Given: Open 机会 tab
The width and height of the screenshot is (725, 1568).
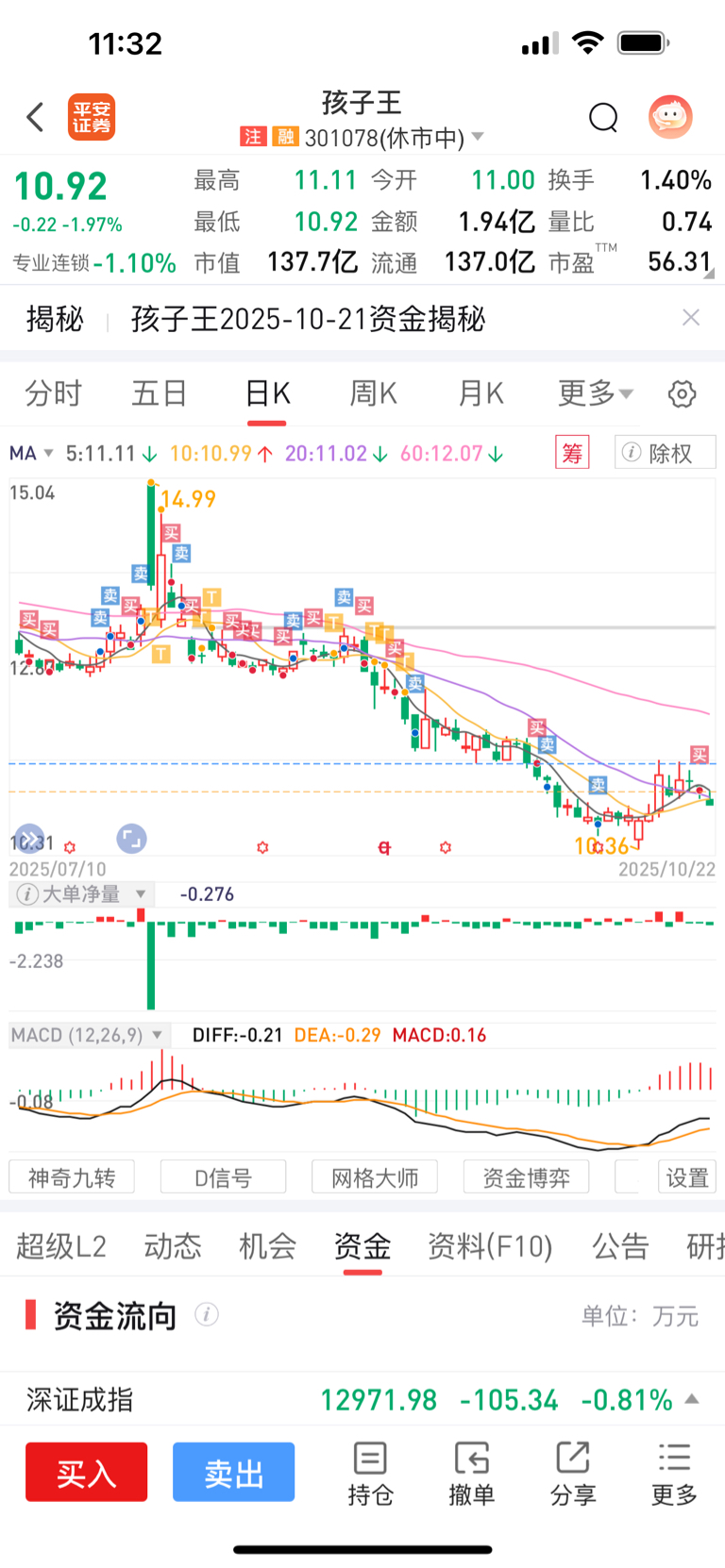Looking at the screenshot, I should (x=267, y=1246).
